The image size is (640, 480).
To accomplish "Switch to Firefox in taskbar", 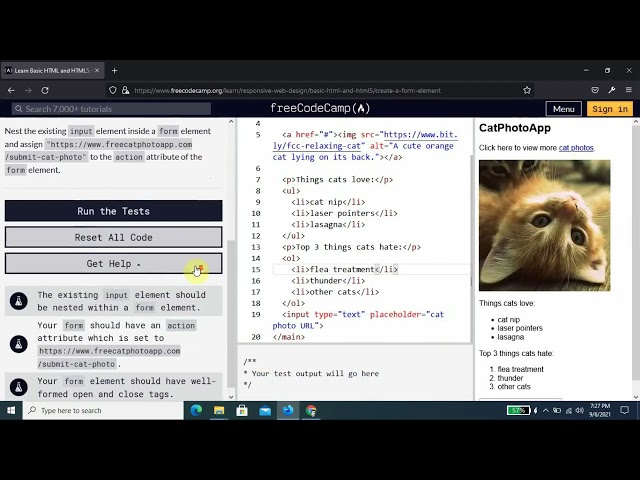I will pos(288,410).
